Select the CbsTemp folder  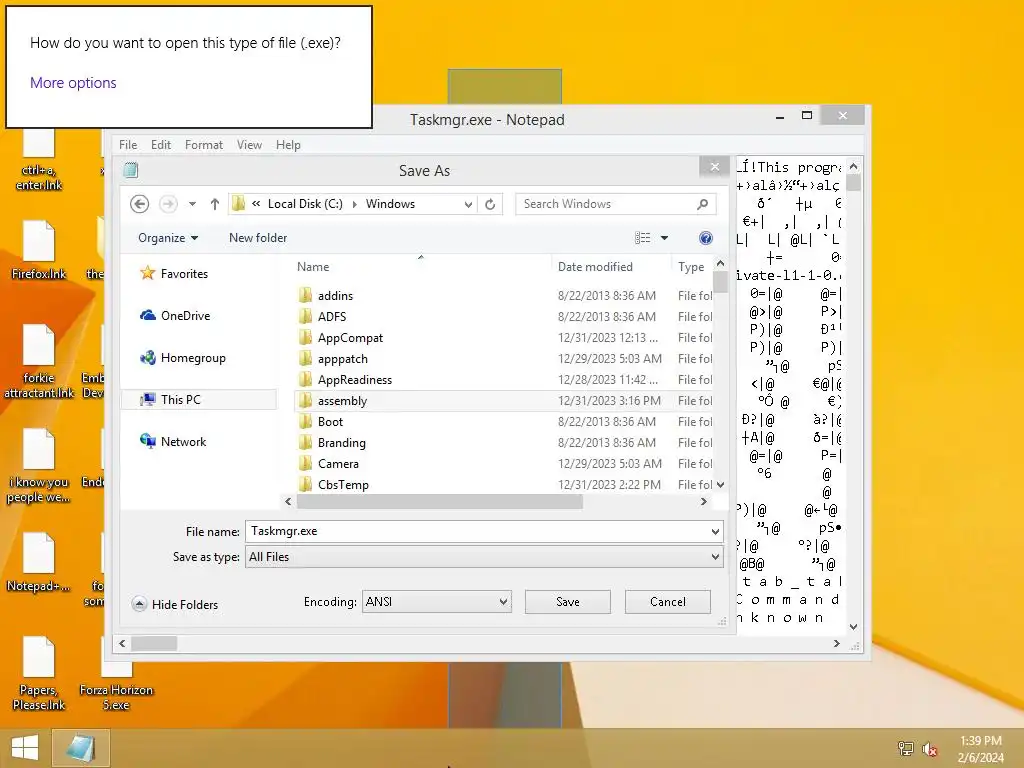coord(503,485)
